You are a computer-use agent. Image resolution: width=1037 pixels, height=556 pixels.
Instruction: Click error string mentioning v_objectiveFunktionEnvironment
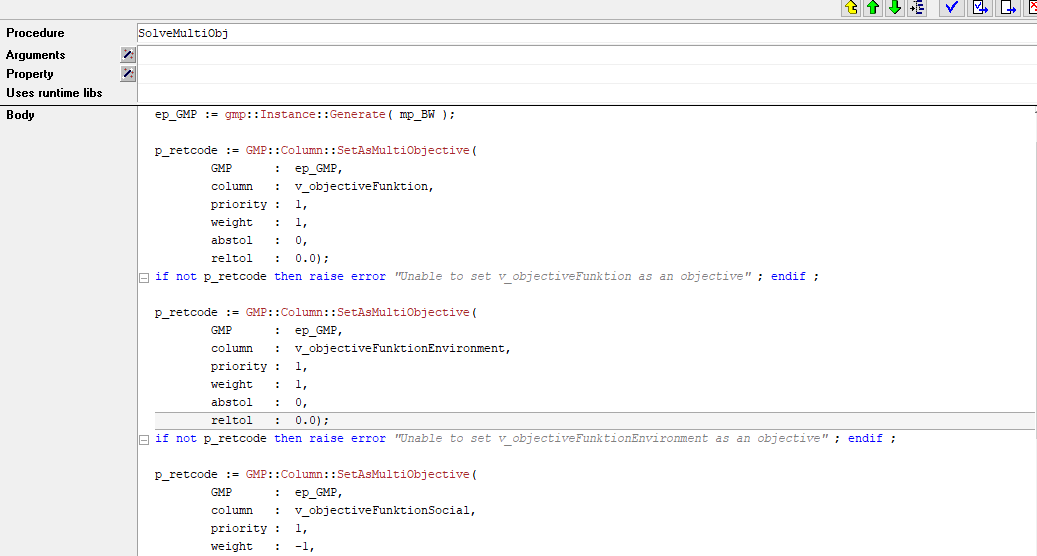[x=611, y=438]
